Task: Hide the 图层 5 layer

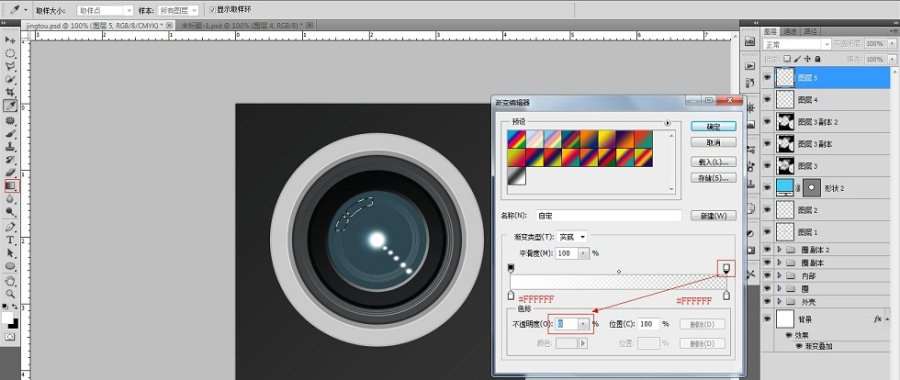Action: coord(767,77)
